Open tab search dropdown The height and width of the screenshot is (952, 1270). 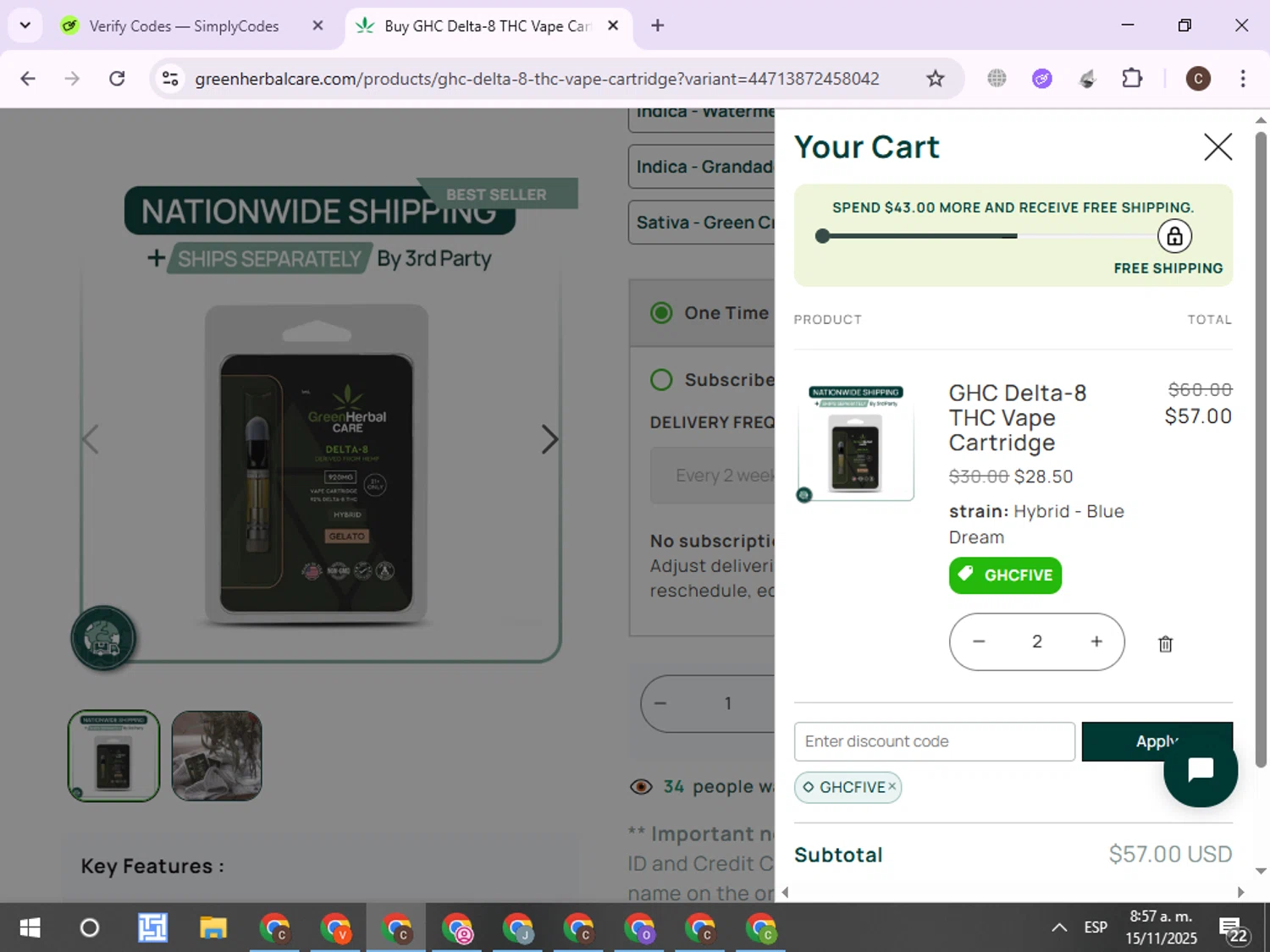(x=25, y=25)
